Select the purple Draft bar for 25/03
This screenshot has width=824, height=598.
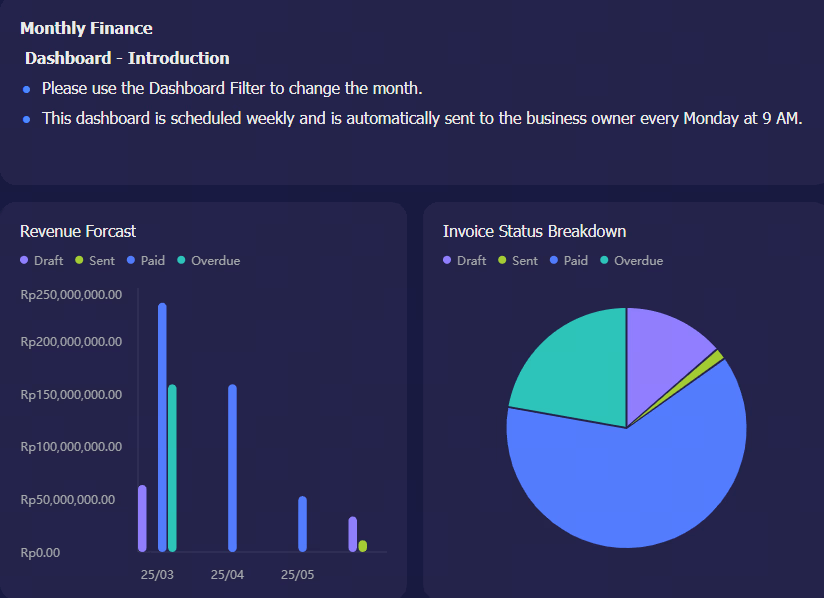click(142, 518)
